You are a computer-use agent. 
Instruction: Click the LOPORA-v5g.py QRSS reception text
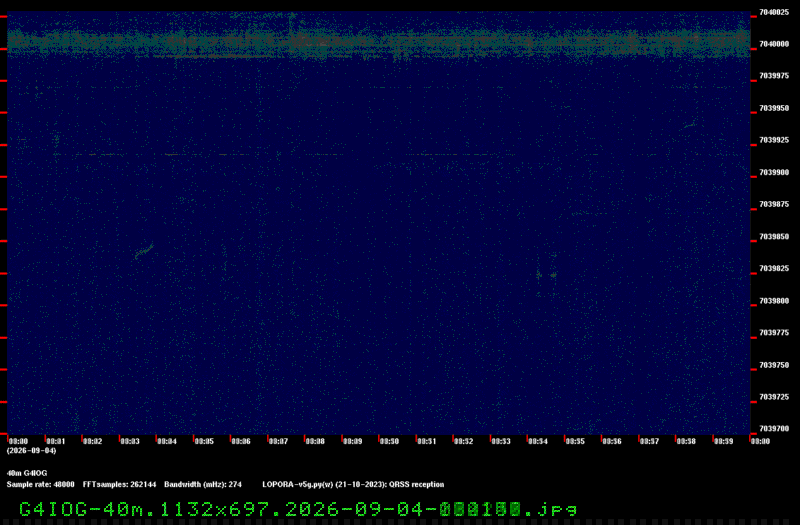353,484
